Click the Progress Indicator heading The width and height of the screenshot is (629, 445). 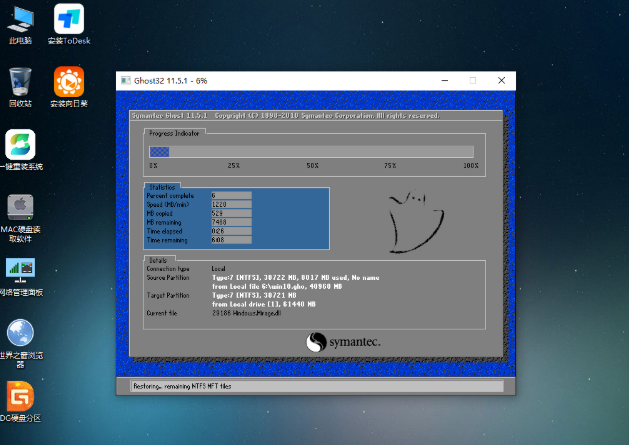coord(174,133)
